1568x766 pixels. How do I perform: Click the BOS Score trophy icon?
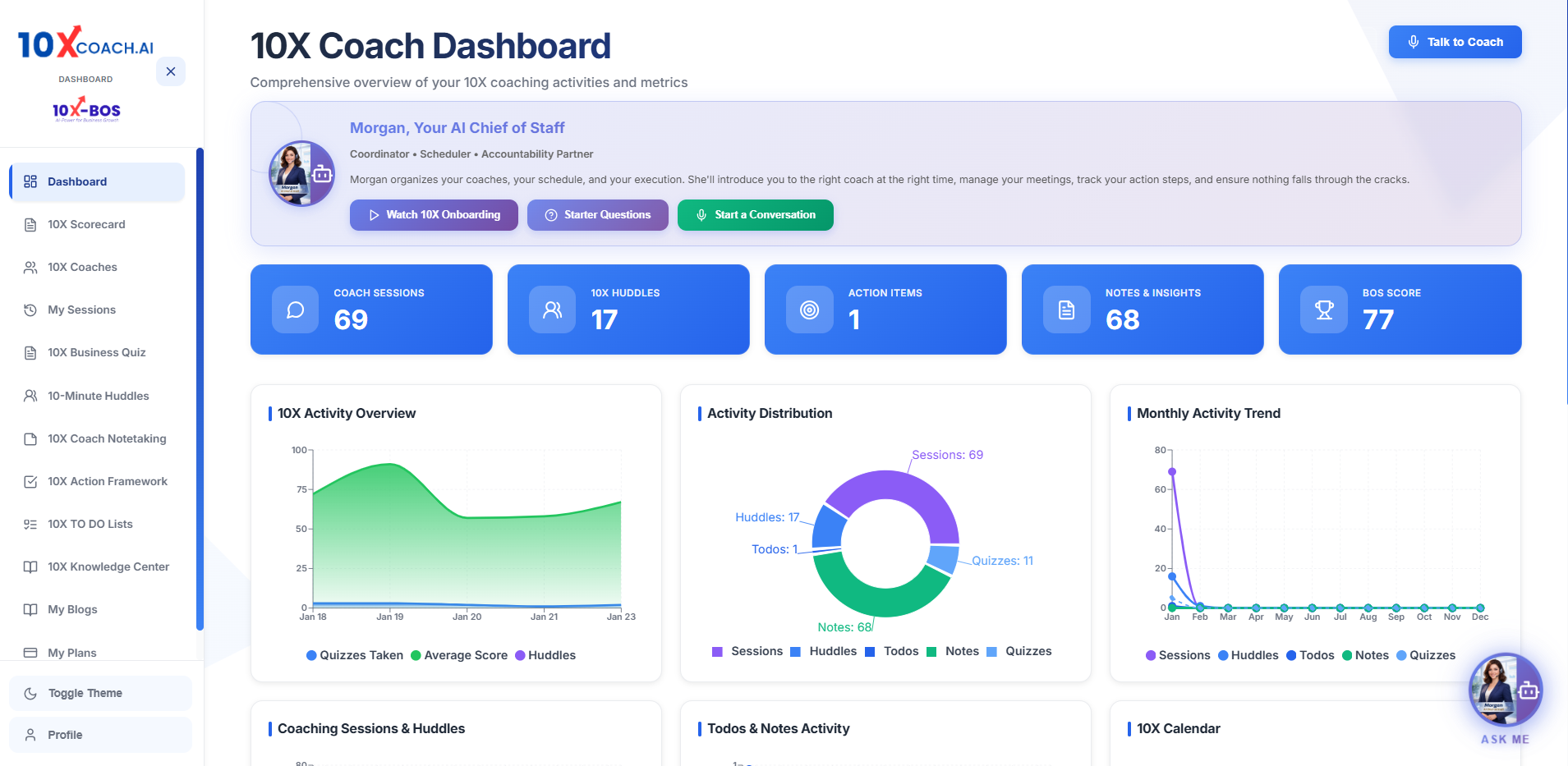coord(1323,310)
